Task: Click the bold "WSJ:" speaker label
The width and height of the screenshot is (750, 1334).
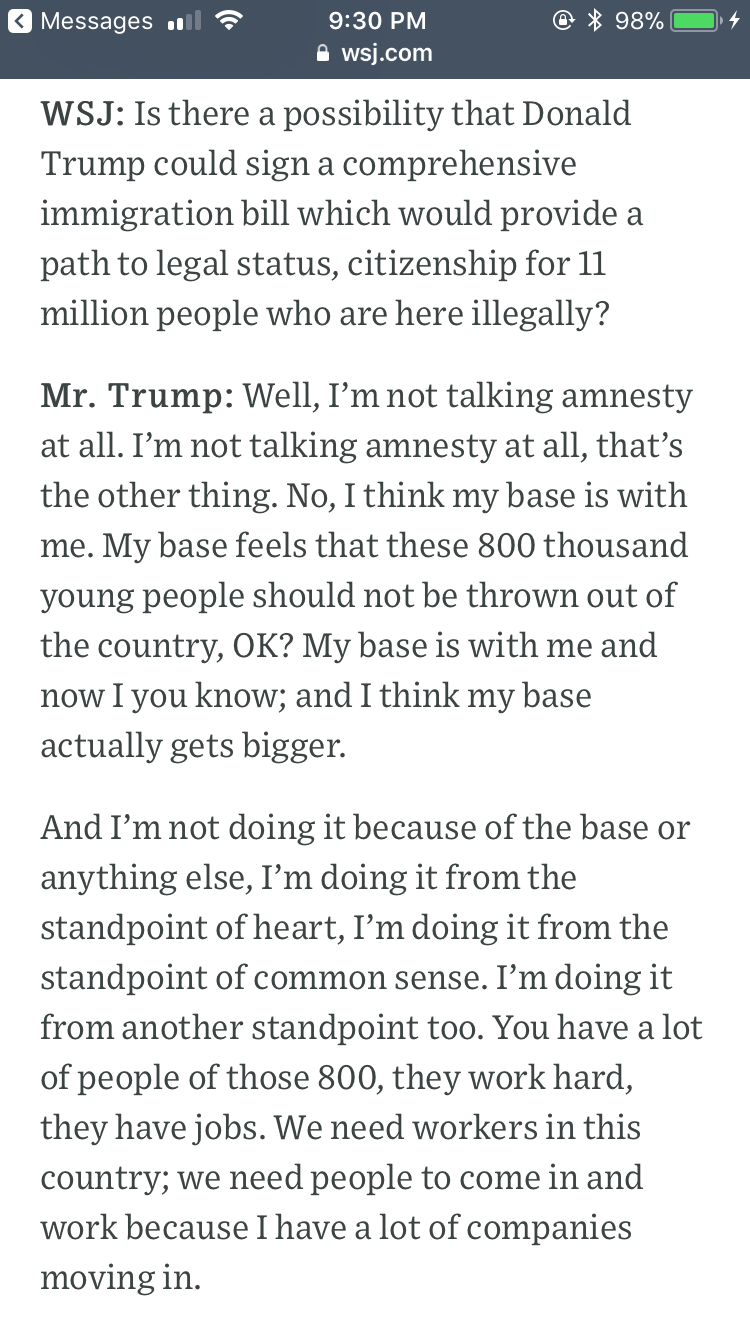Action: click(x=82, y=114)
